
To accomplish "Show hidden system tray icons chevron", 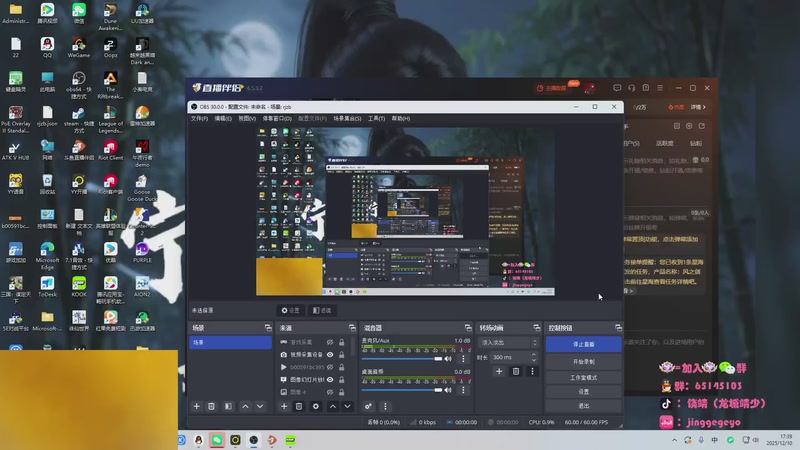I will tap(674, 440).
